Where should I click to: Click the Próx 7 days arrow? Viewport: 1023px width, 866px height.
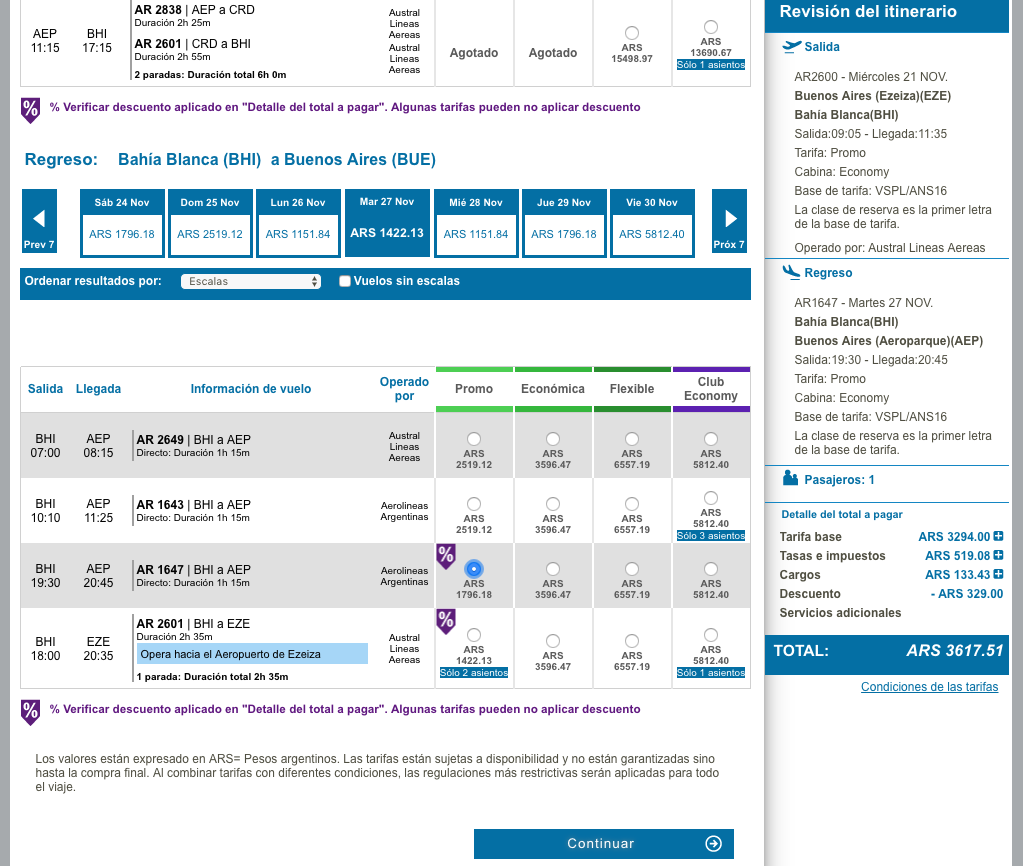(729, 222)
